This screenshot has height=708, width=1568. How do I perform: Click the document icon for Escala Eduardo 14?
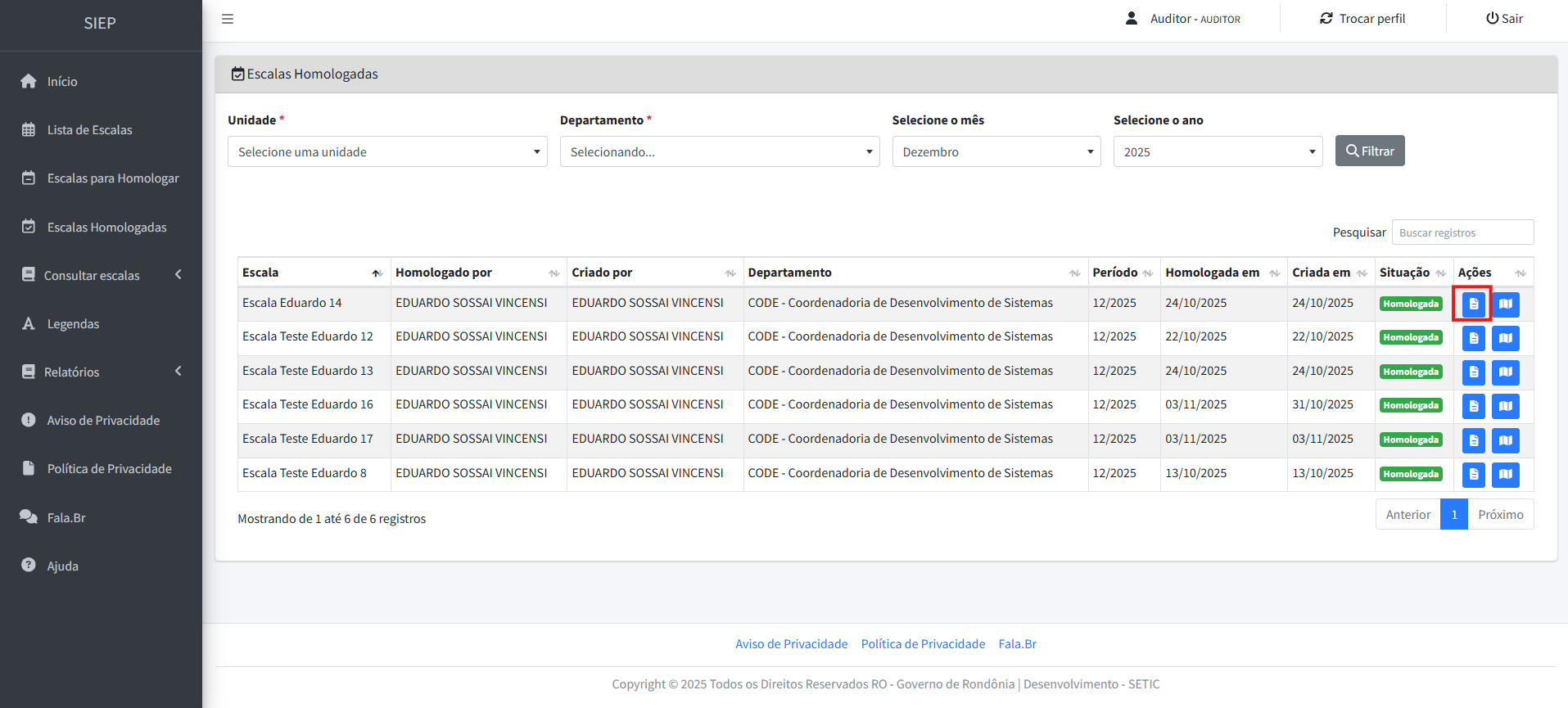point(1473,304)
